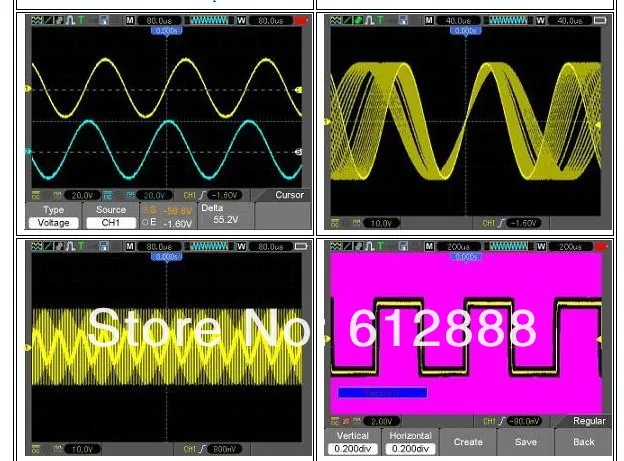The image size is (624, 461).
Task: Click the floppy disk icon in the 40.0us scope toolbar
Action: point(403,20)
